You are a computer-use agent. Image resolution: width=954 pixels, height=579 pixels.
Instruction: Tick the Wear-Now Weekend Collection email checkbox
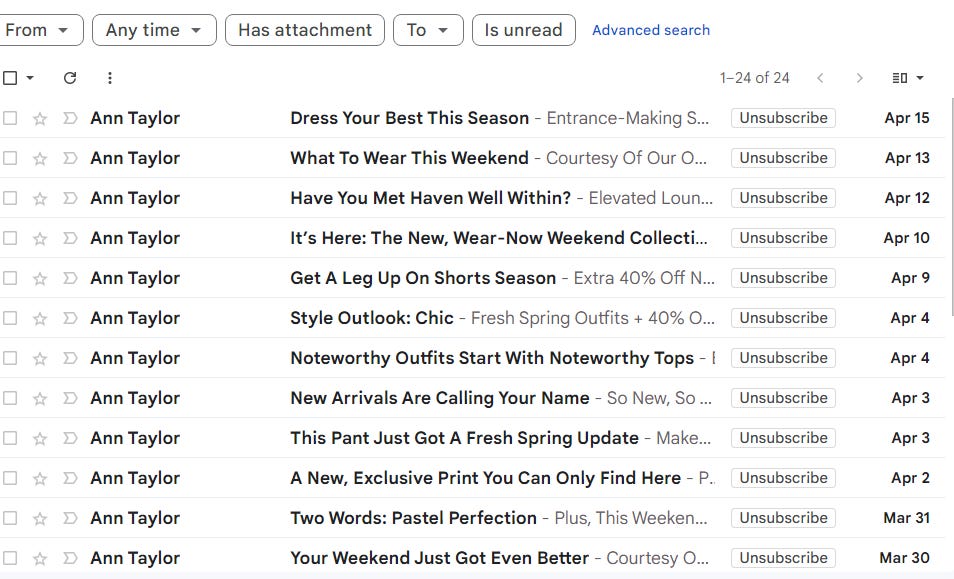(x=10, y=238)
